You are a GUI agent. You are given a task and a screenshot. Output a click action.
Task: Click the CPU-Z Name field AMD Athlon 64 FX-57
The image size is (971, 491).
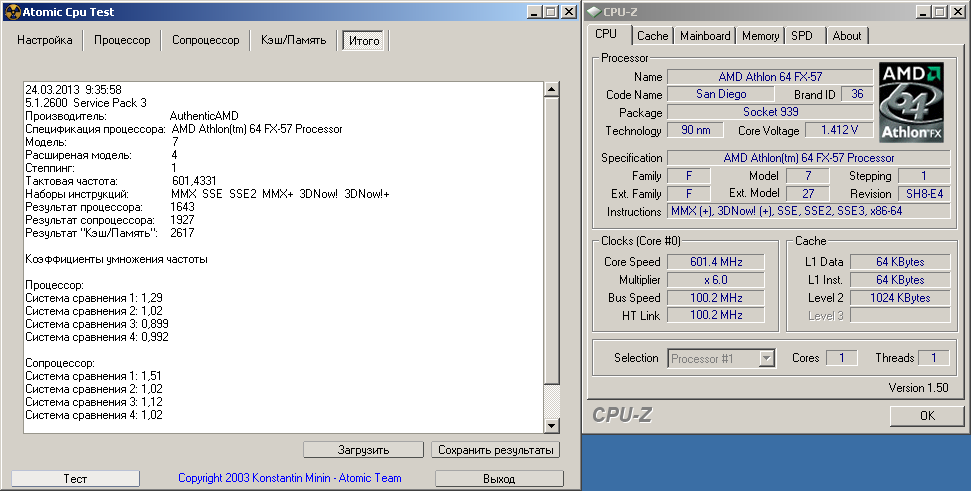coord(770,77)
